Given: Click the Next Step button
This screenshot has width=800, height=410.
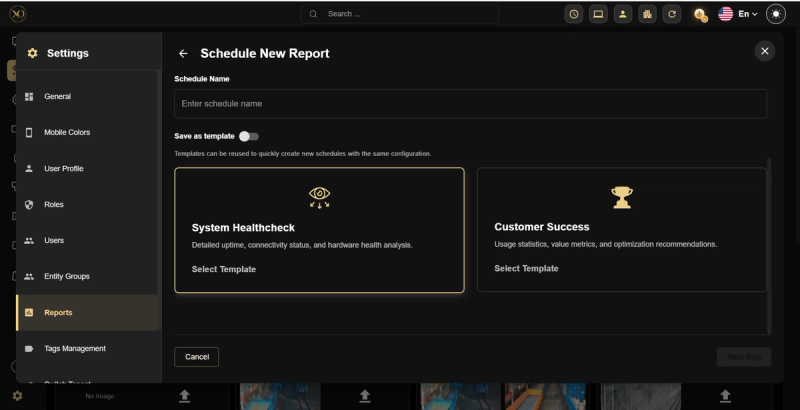Looking at the screenshot, I should pyautogui.click(x=744, y=357).
